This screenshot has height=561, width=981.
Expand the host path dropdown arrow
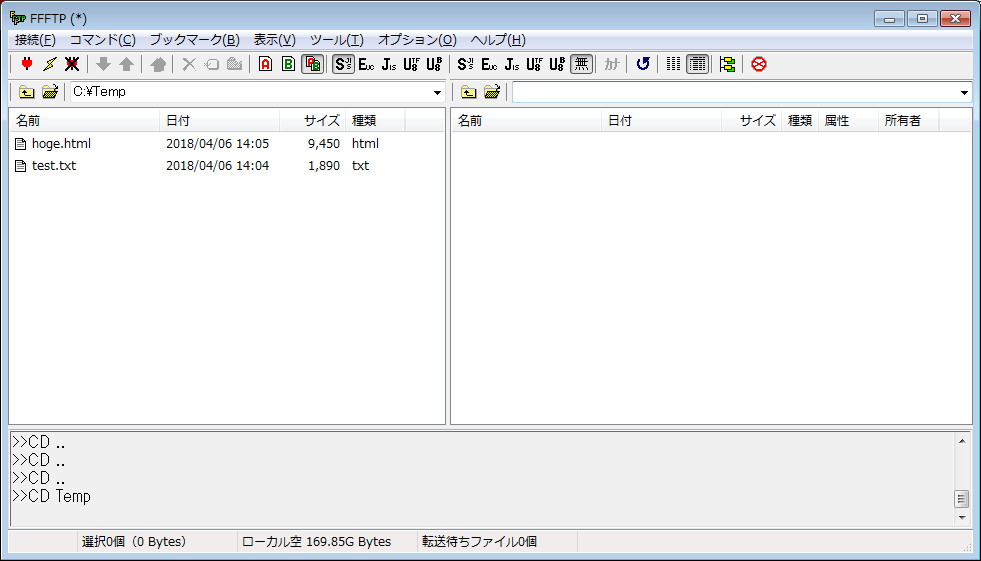(964, 93)
